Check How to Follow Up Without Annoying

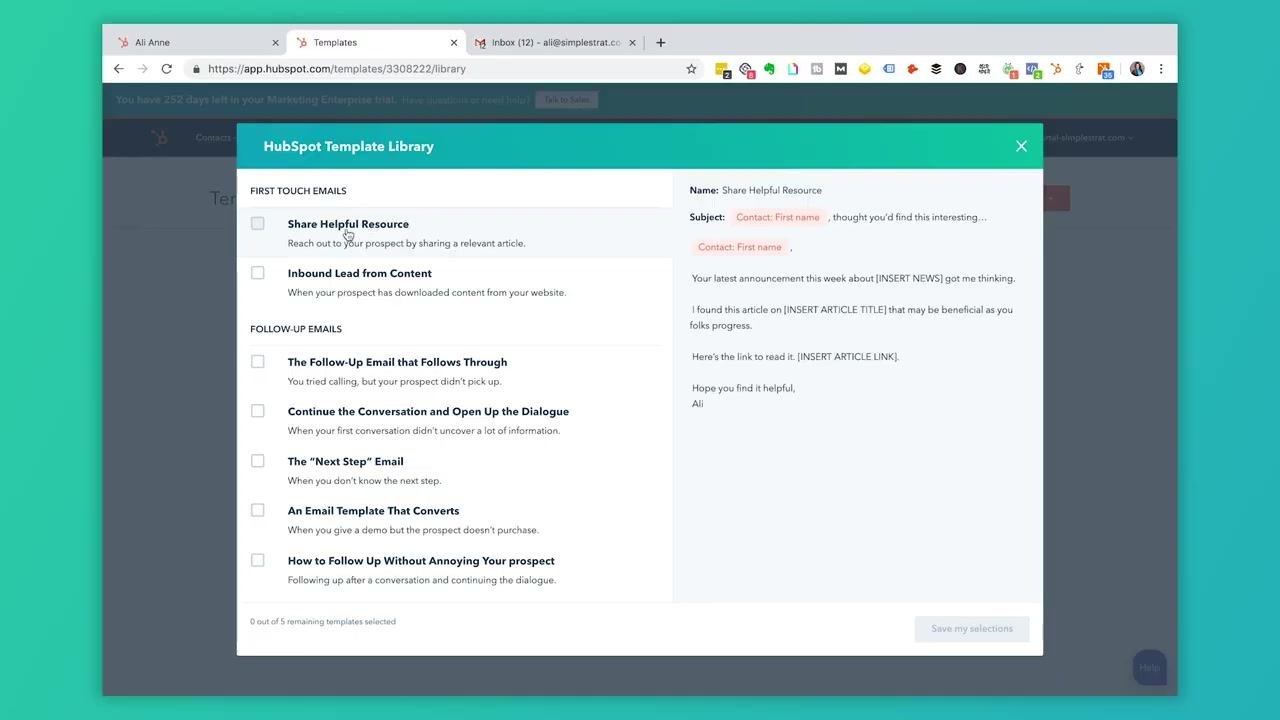click(258, 560)
